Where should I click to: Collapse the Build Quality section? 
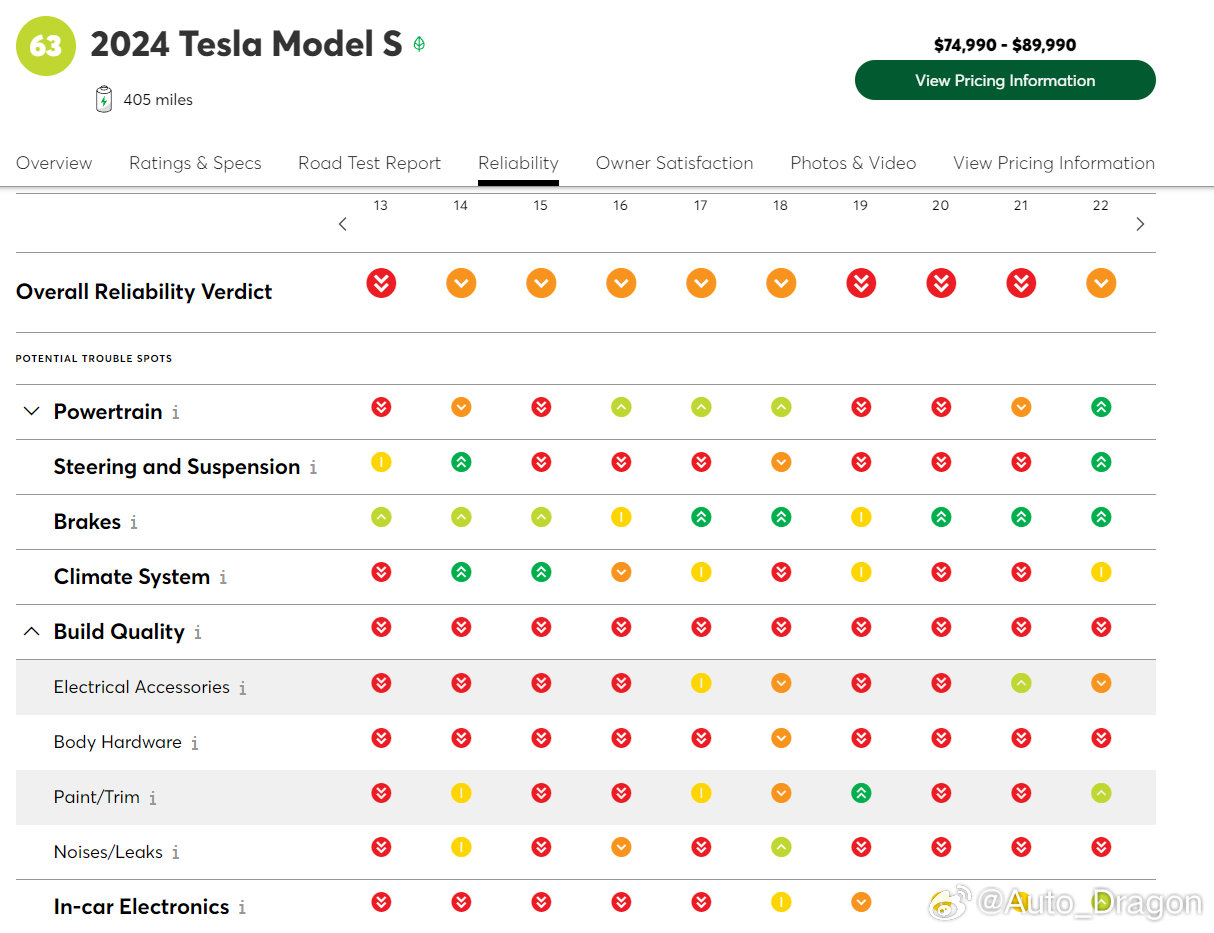tap(32, 631)
